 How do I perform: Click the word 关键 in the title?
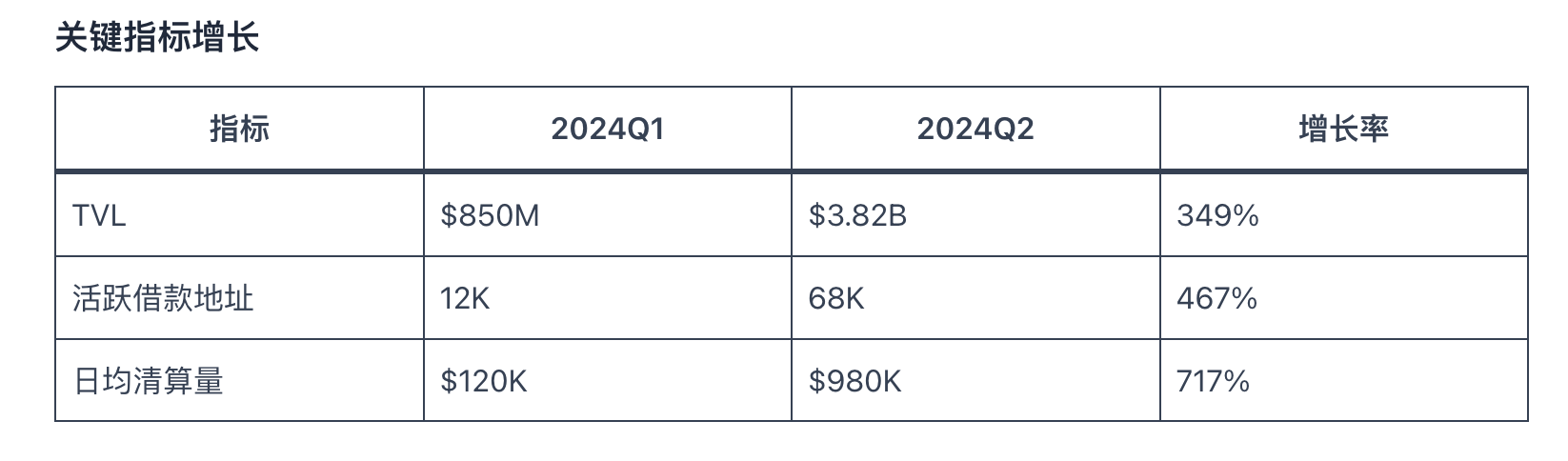coord(89,37)
